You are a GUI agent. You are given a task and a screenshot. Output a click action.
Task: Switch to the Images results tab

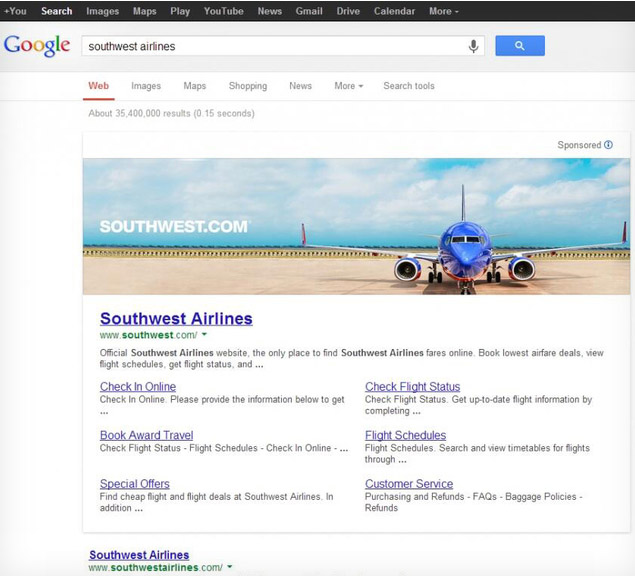coord(146,86)
